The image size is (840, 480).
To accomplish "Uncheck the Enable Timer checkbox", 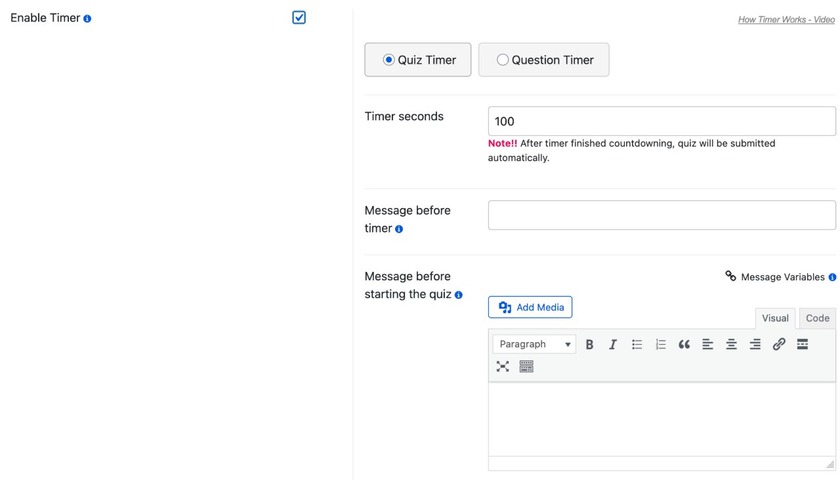I will tap(299, 18).
